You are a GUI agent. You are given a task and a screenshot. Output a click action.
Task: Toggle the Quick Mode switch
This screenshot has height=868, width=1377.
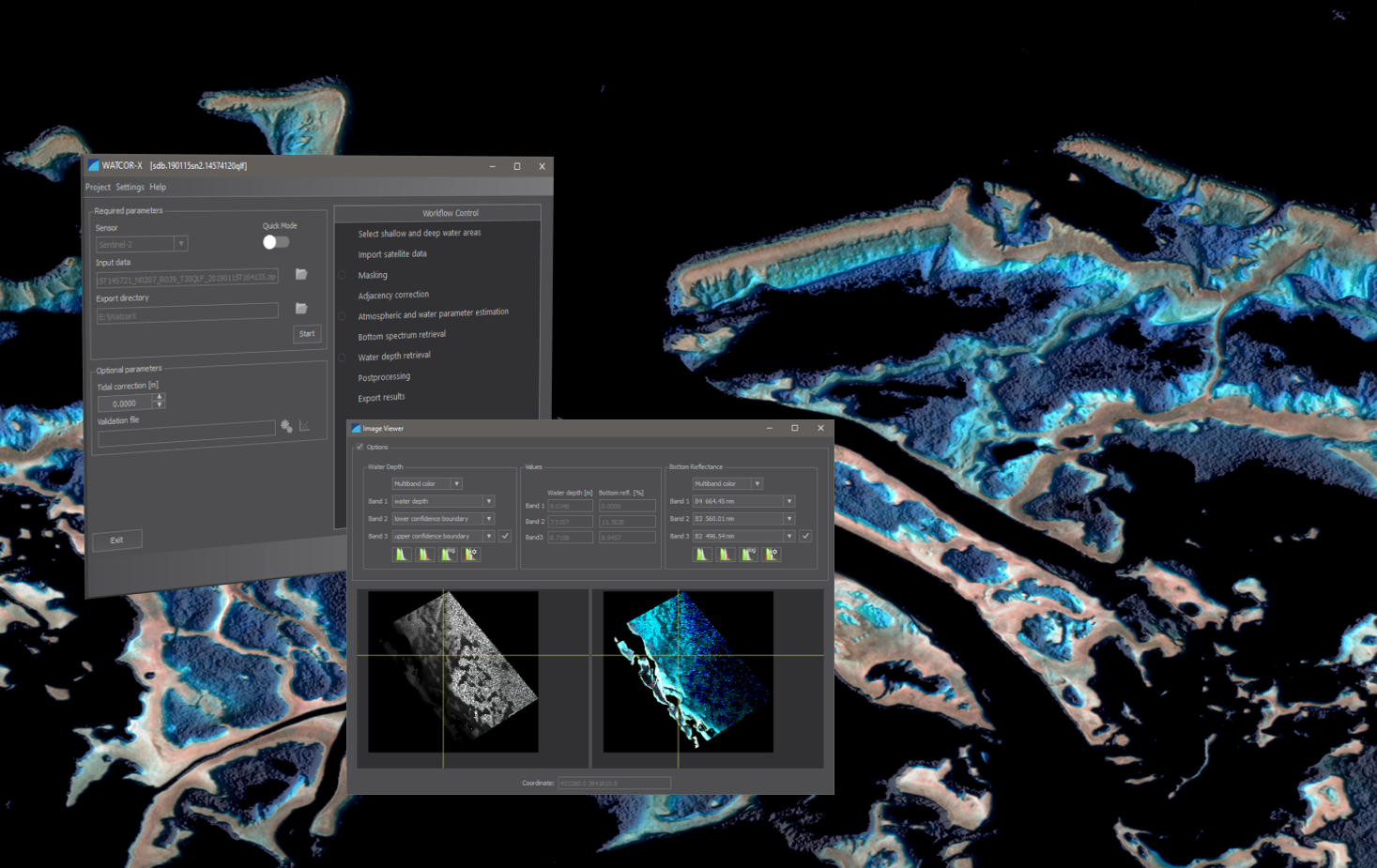point(276,242)
